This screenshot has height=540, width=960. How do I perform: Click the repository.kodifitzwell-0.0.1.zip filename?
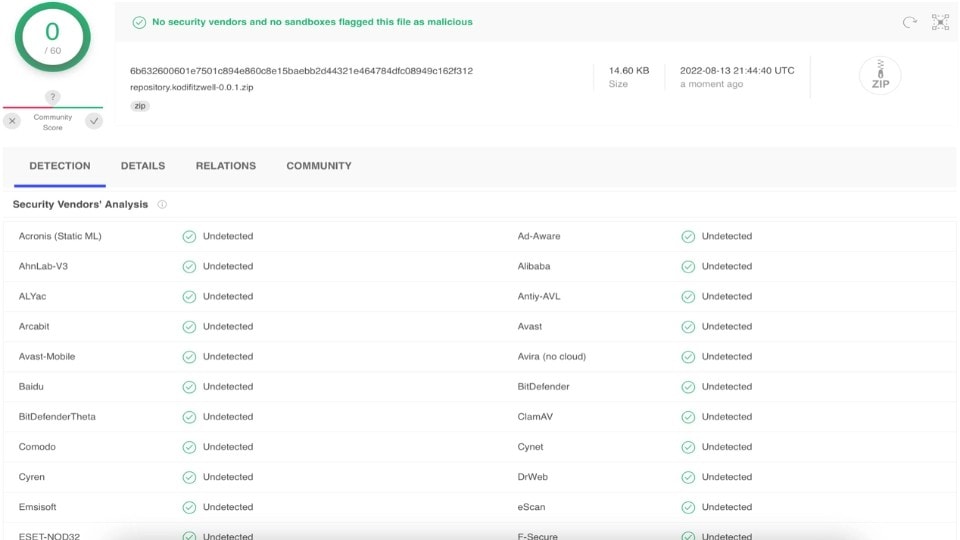(189, 88)
